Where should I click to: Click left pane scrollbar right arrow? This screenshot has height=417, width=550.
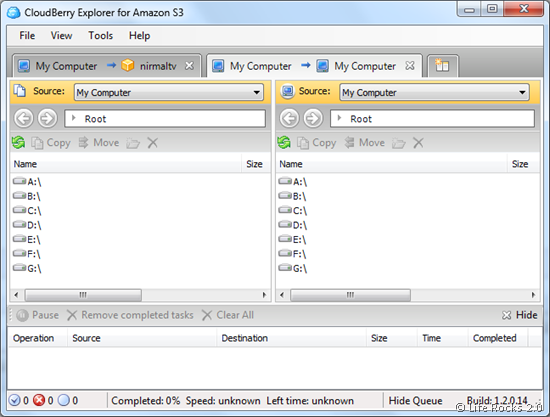(x=264, y=295)
